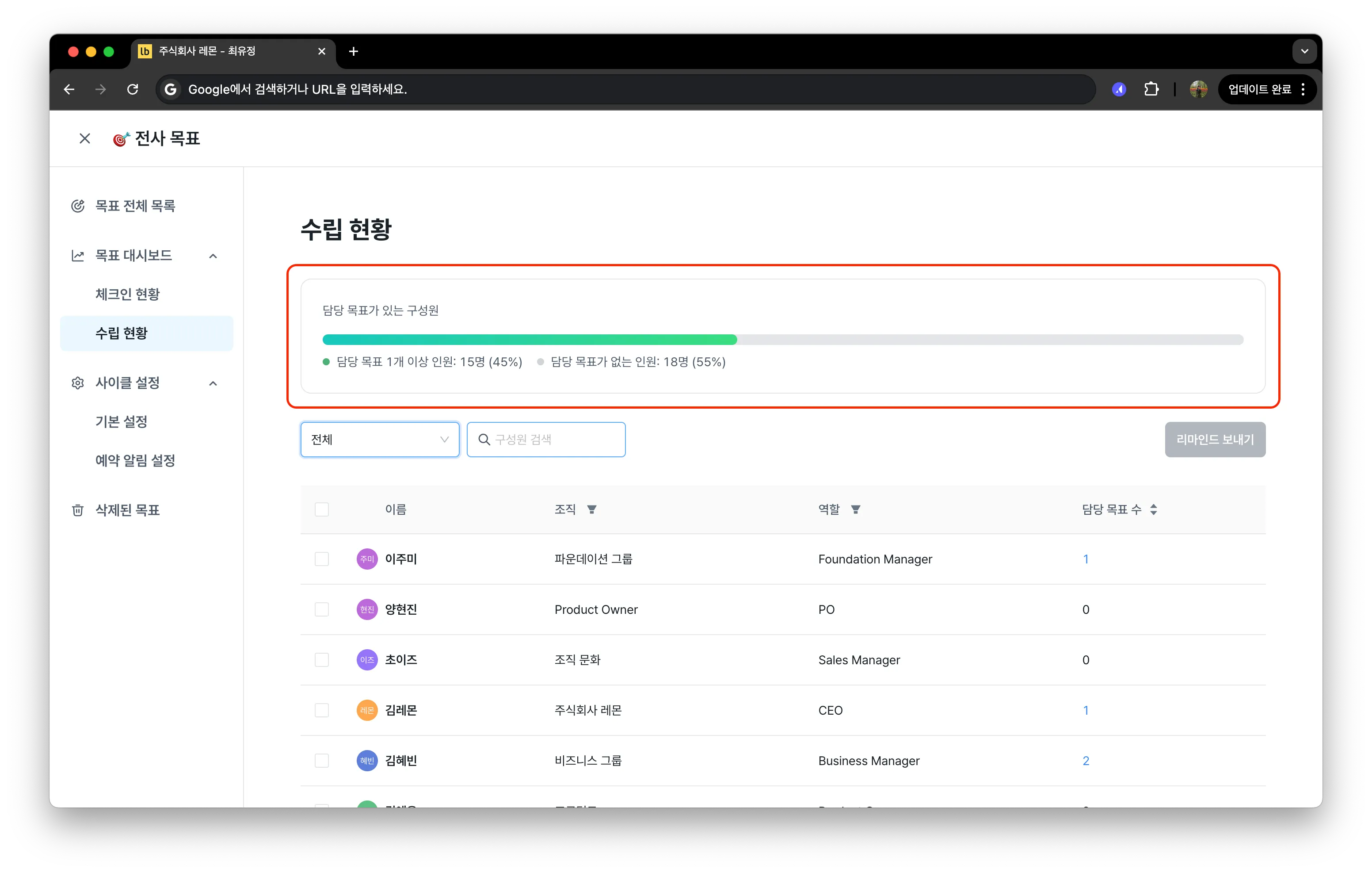This screenshot has width=1372, height=873.
Task: Open the 전체 filter dropdown
Action: [379, 440]
